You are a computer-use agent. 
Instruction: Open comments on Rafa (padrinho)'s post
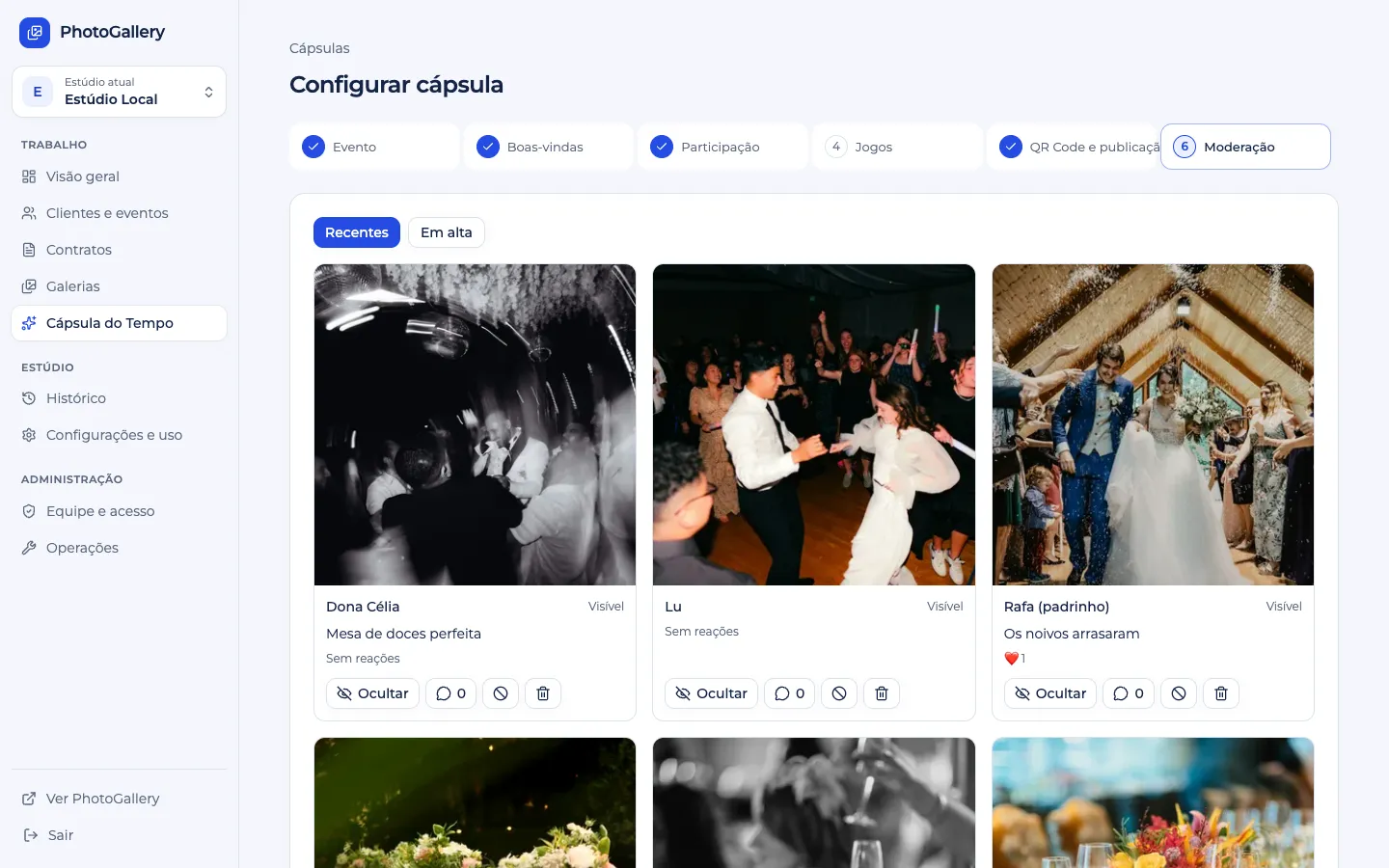1129,693
